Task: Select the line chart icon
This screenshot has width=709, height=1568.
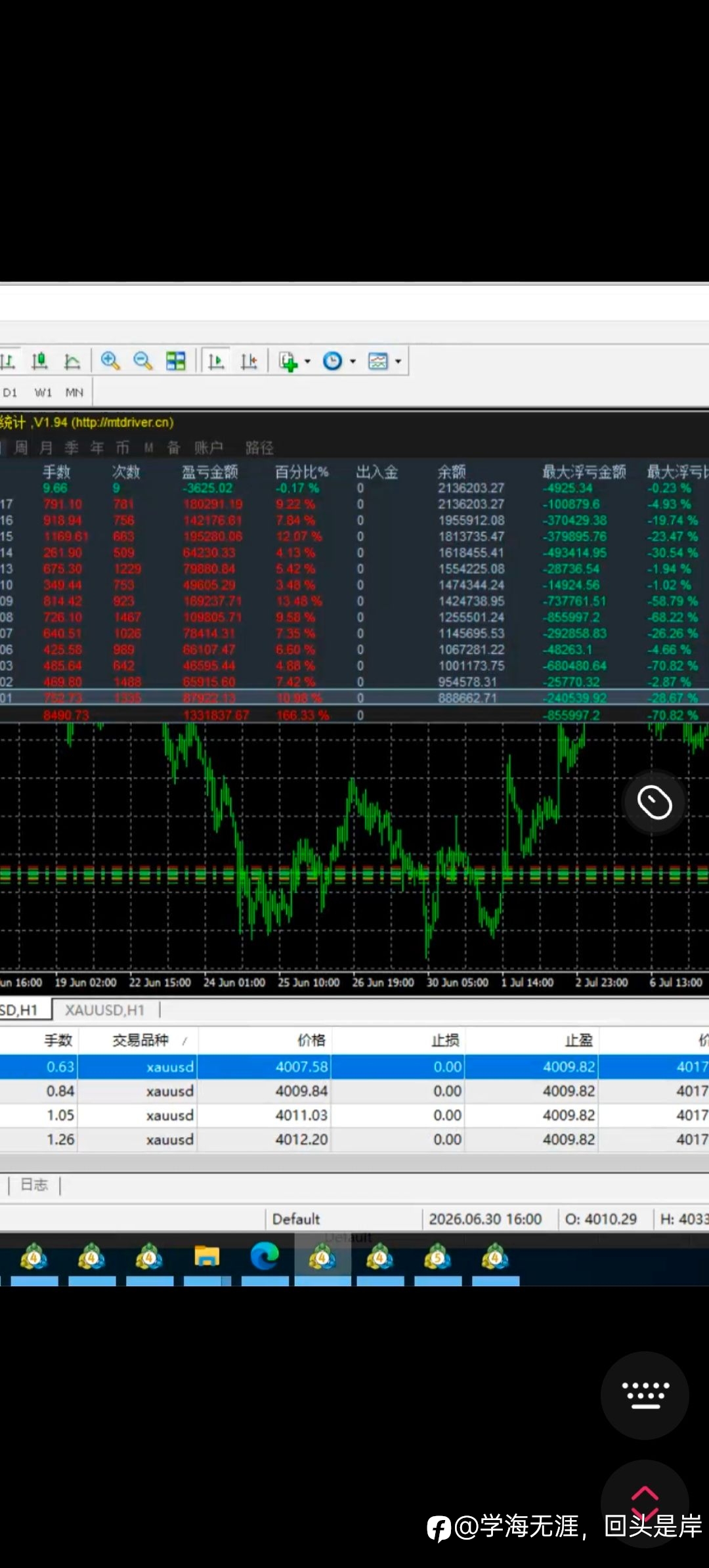Action: click(x=72, y=361)
